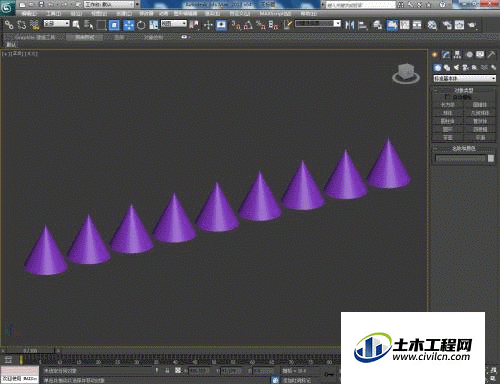Switch to the Modify command panel tab
The image size is (500, 384).
[x=446, y=54]
